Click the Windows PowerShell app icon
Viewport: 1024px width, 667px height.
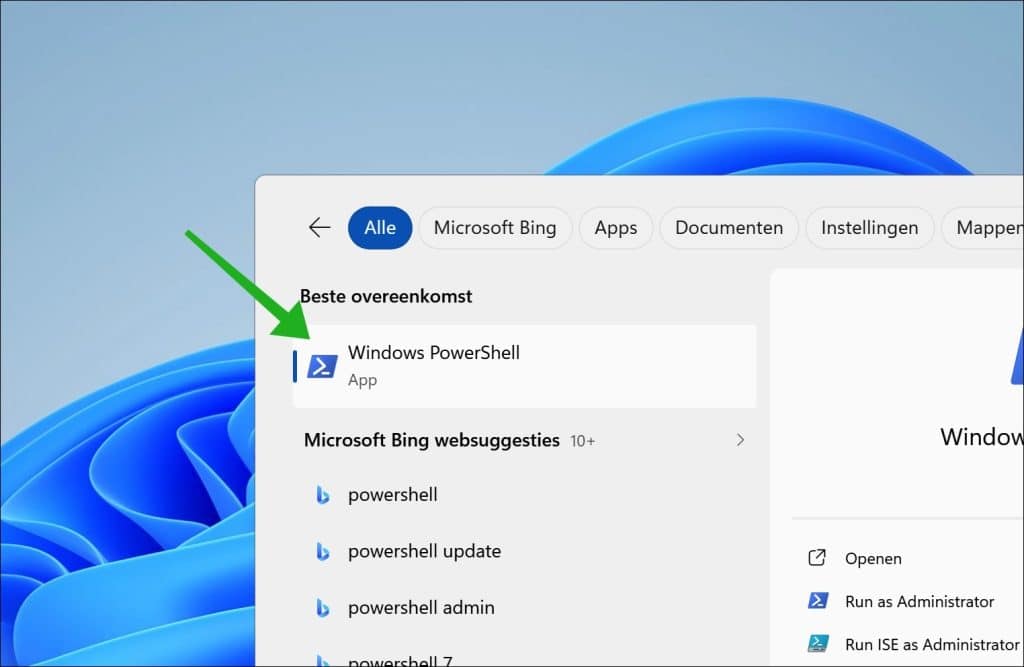[323, 366]
